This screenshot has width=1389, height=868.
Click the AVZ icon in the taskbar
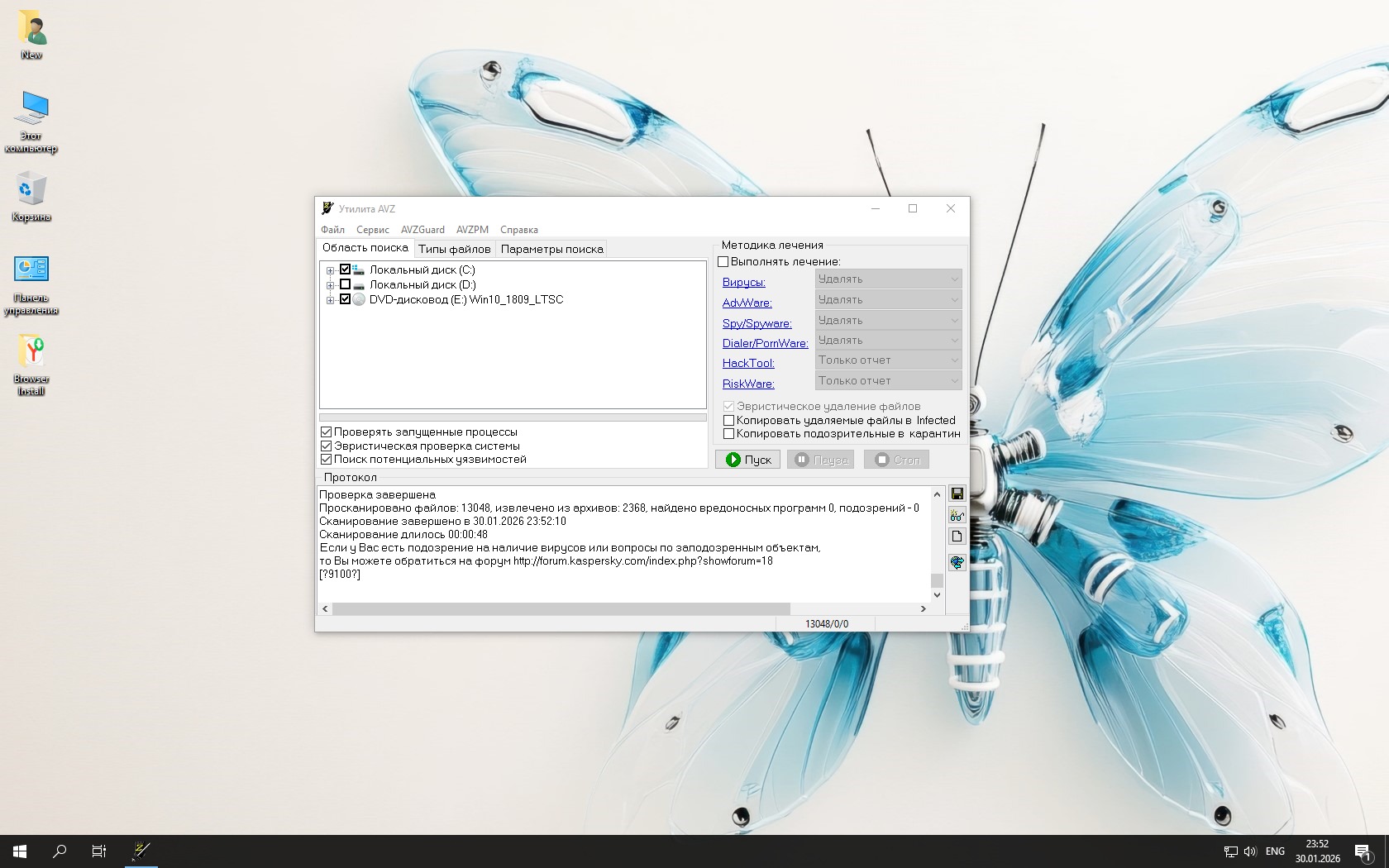[x=141, y=851]
